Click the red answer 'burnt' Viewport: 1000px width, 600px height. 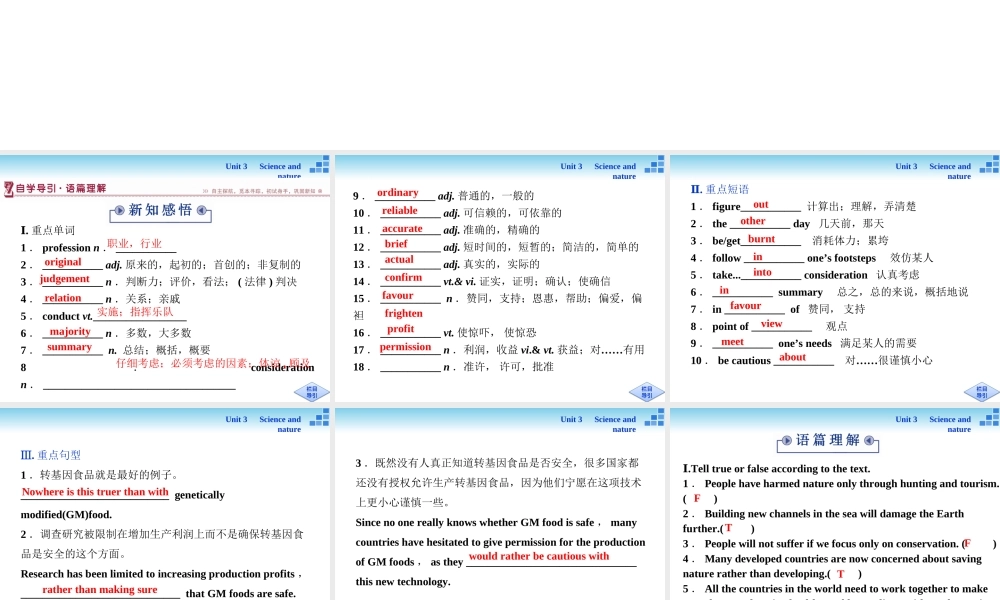point(761,239)
